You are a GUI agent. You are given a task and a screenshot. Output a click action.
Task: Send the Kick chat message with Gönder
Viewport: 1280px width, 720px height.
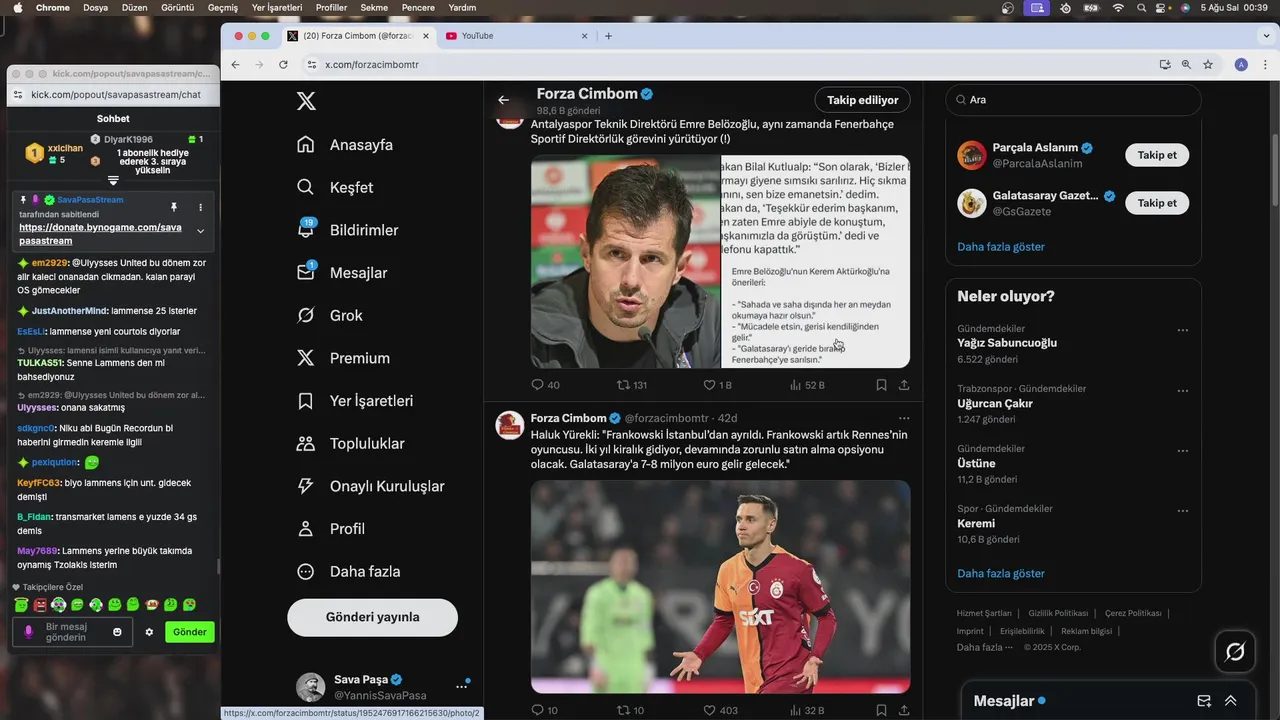(x=190, y=632)
